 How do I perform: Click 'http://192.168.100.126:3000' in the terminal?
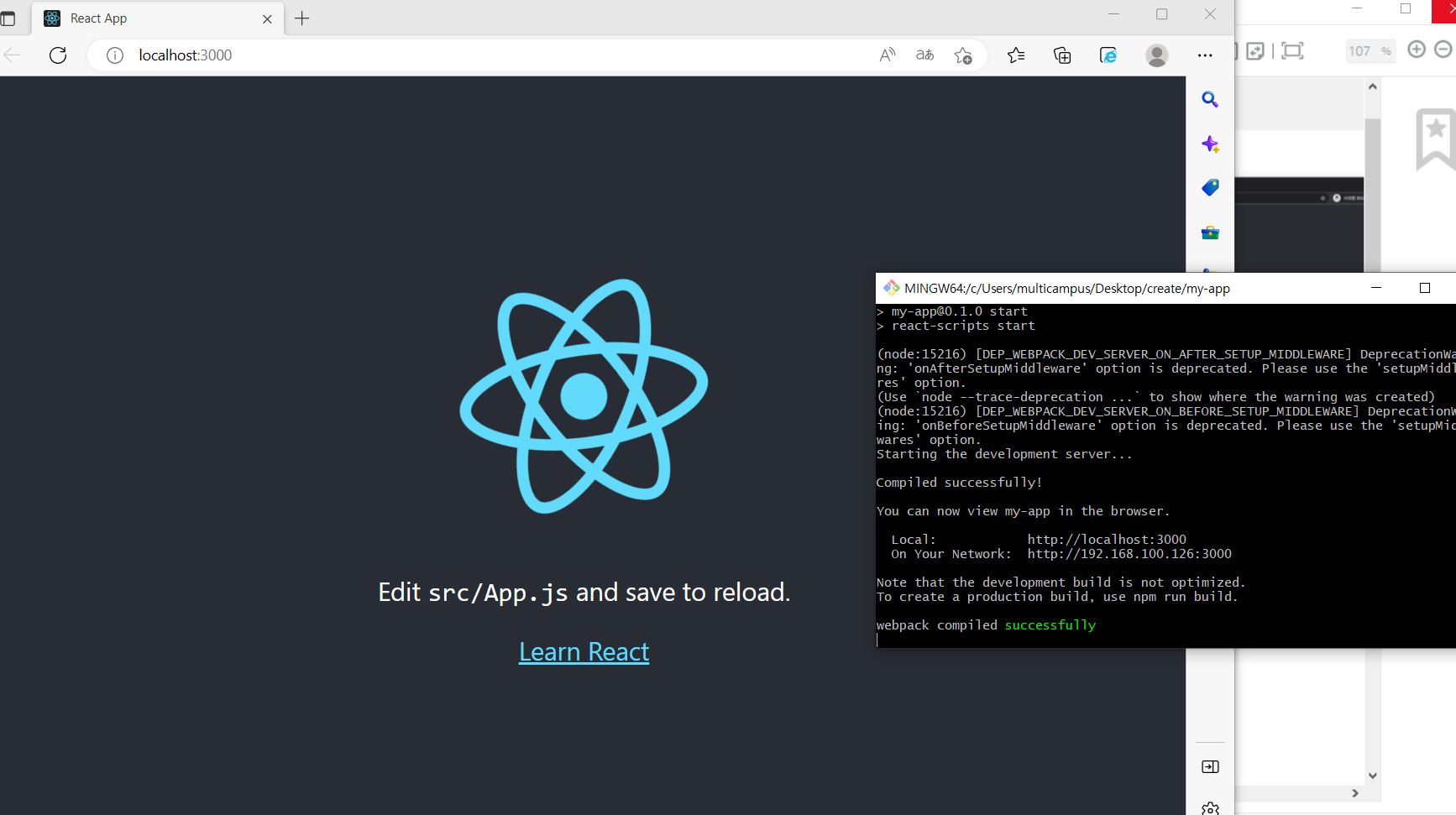click(1129, 554)
